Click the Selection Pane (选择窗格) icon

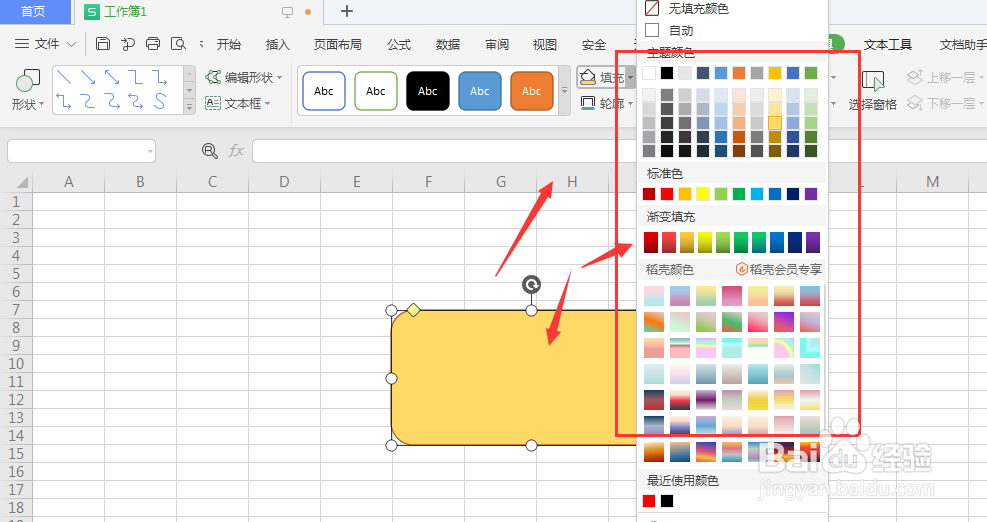click(x=873, y=81)
